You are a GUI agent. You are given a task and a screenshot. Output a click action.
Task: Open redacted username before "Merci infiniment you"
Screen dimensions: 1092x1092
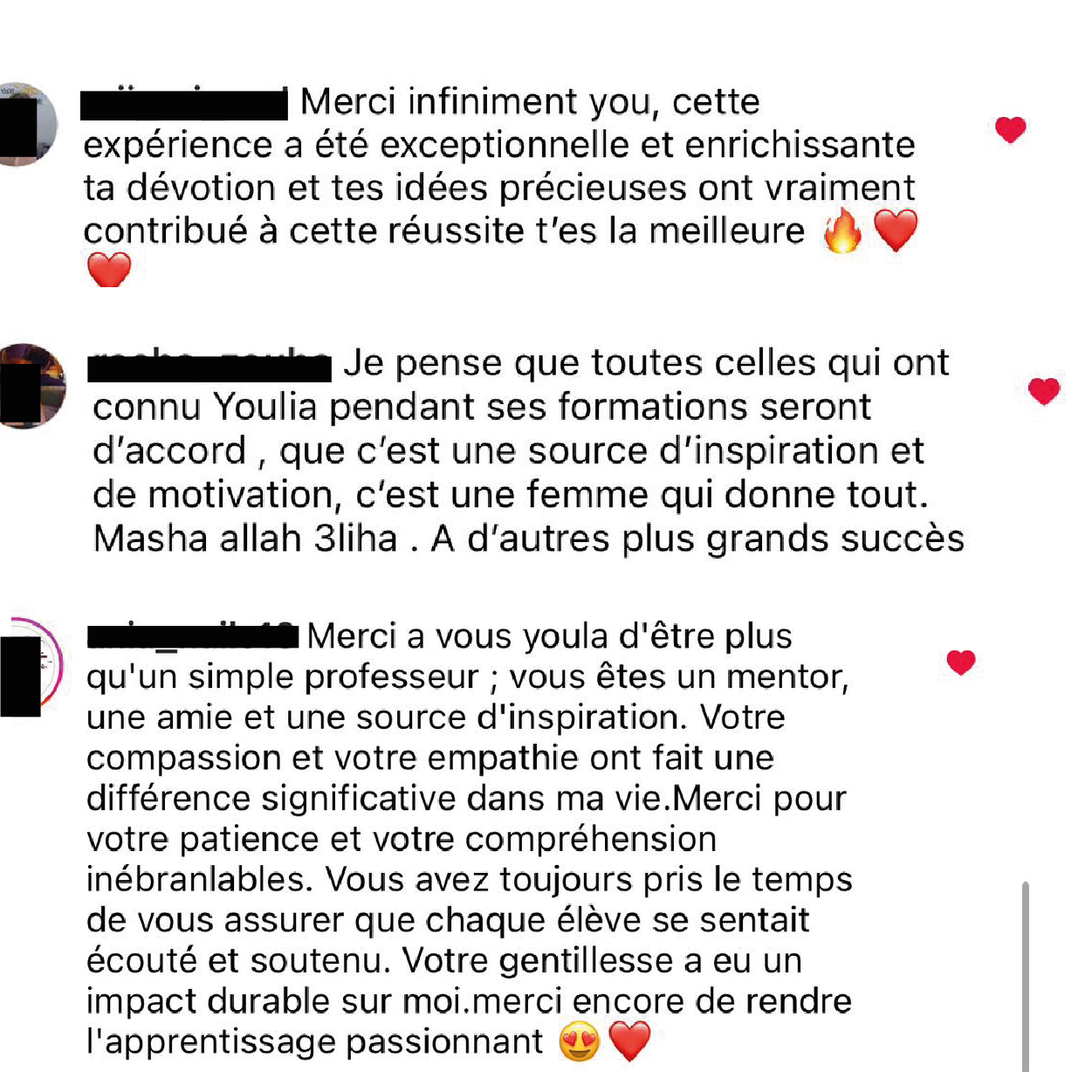pos(184,104)
